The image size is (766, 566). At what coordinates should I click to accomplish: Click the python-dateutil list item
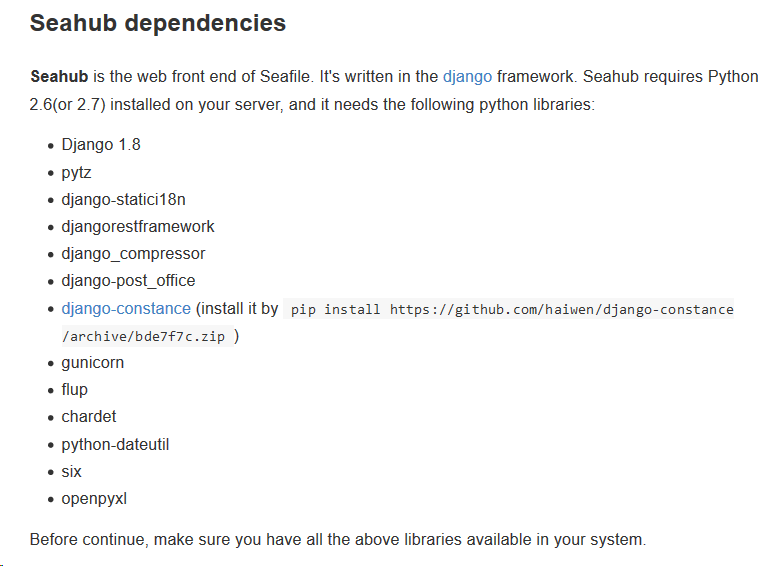tap(115, 445)
